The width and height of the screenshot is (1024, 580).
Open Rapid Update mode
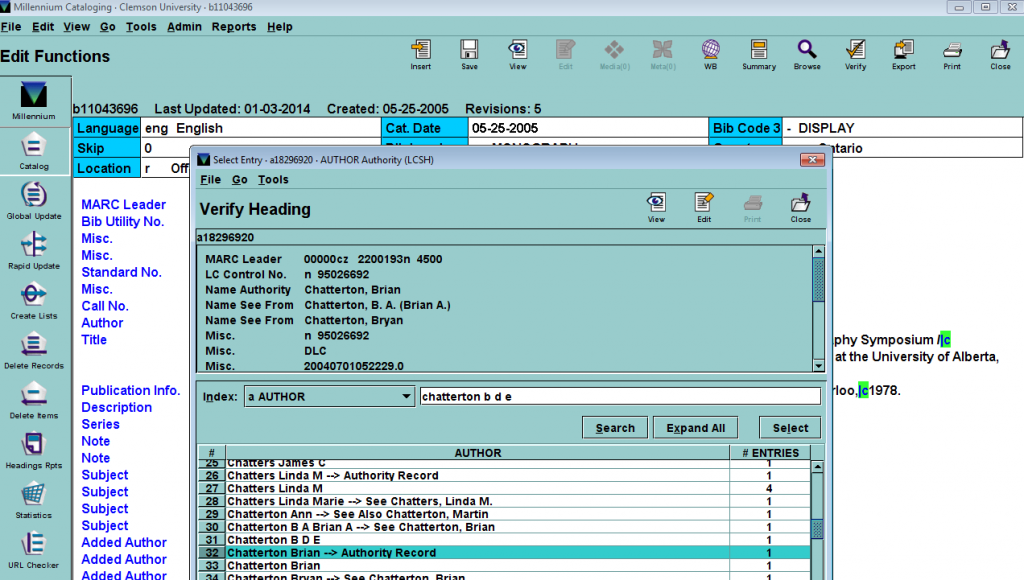click(34, 251)
